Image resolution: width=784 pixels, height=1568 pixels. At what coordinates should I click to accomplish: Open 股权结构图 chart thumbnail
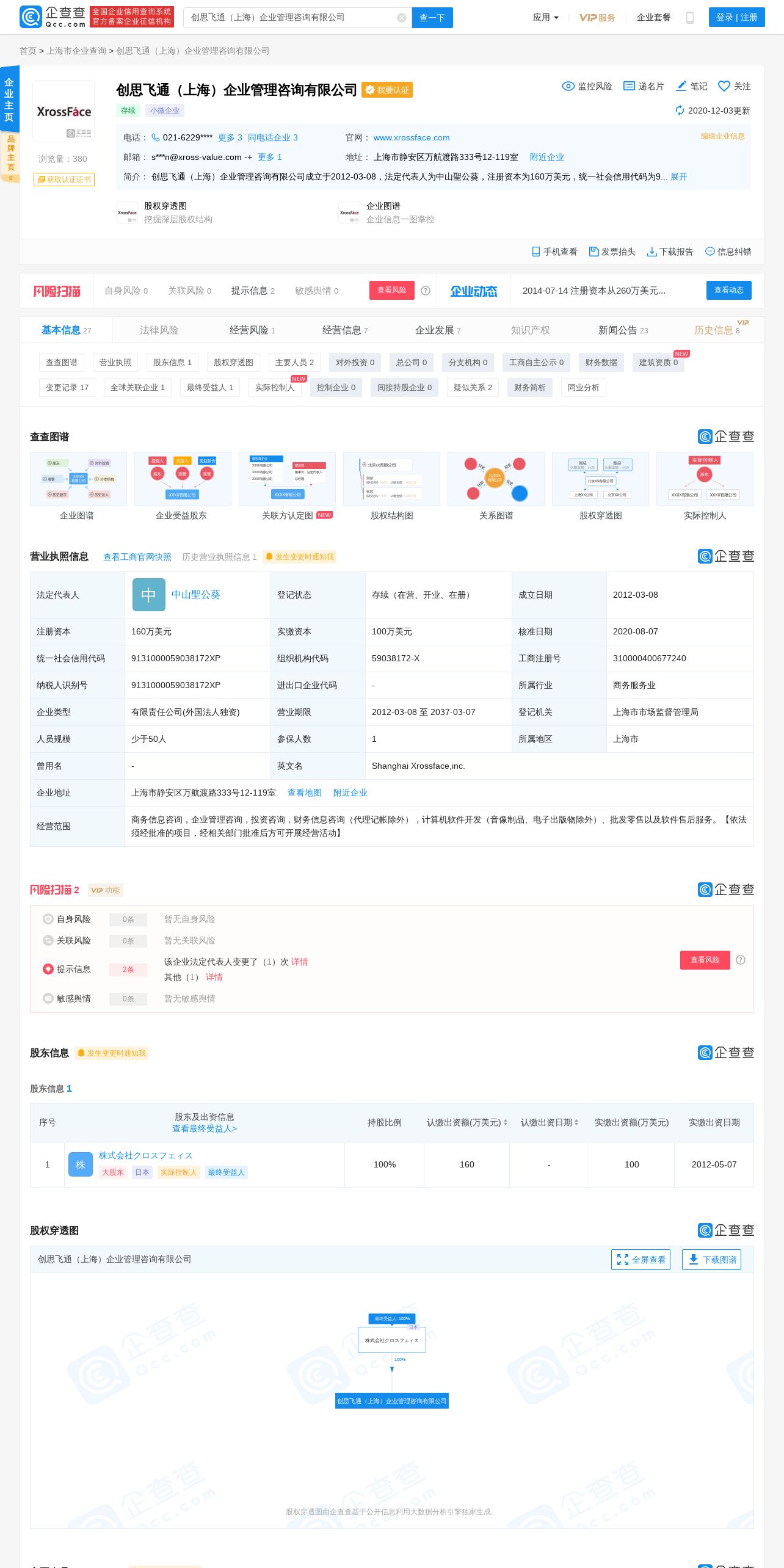(391, 479)
